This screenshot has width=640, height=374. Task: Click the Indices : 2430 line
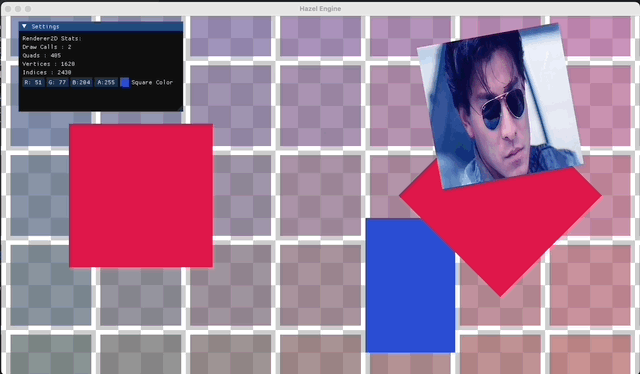click(x=47, y=72)
